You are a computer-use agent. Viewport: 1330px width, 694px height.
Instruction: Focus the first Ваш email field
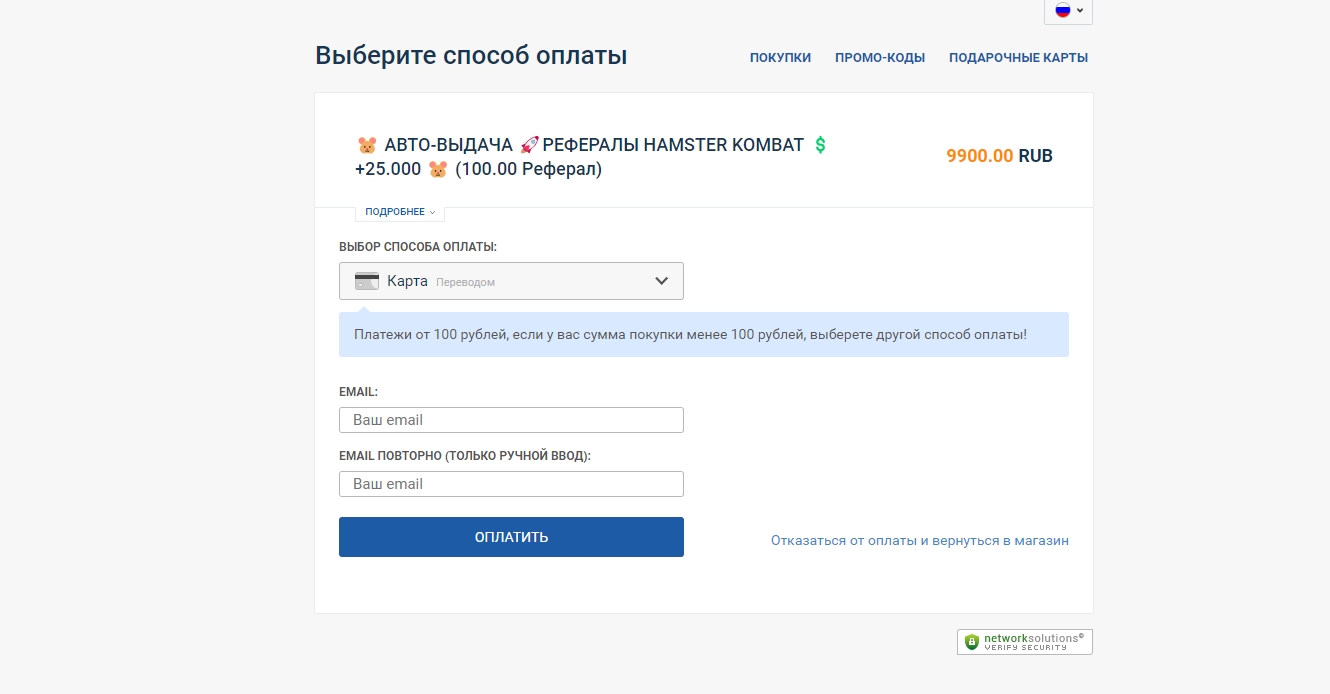[511, 420]
